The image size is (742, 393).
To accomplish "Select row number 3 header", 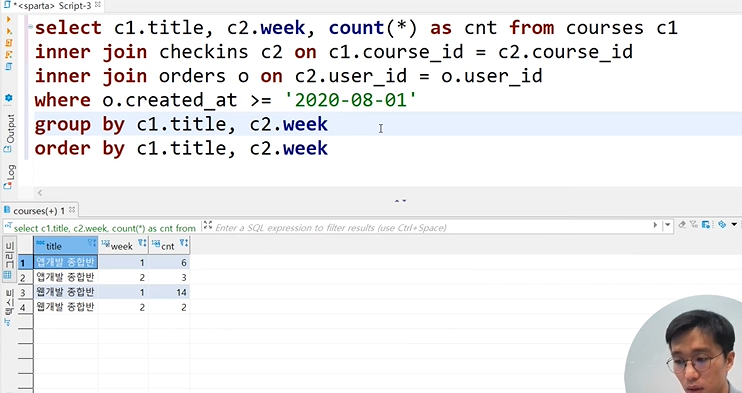I will click(x=26, y=292).
